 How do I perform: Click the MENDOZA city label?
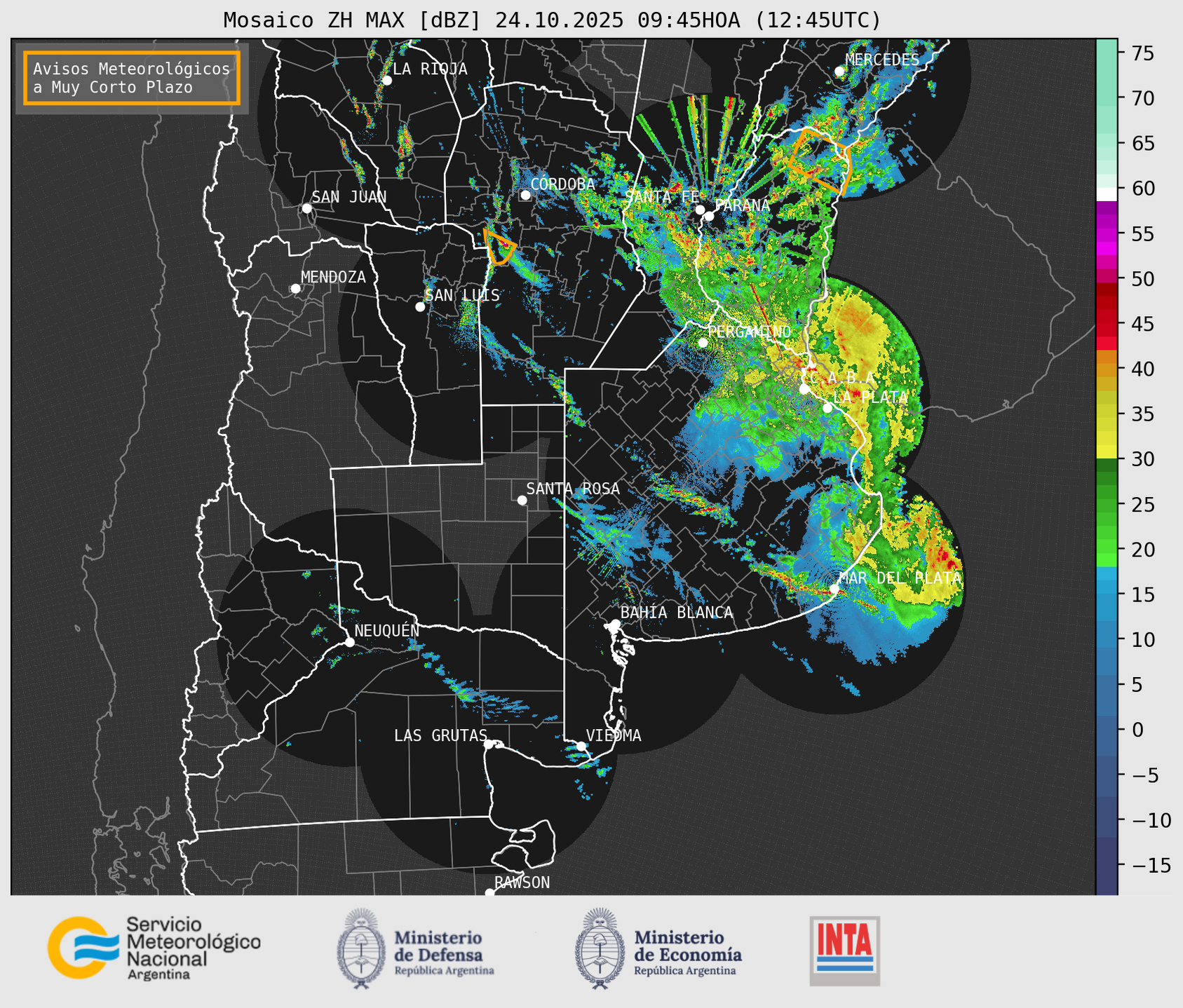(x=333, y=277)
